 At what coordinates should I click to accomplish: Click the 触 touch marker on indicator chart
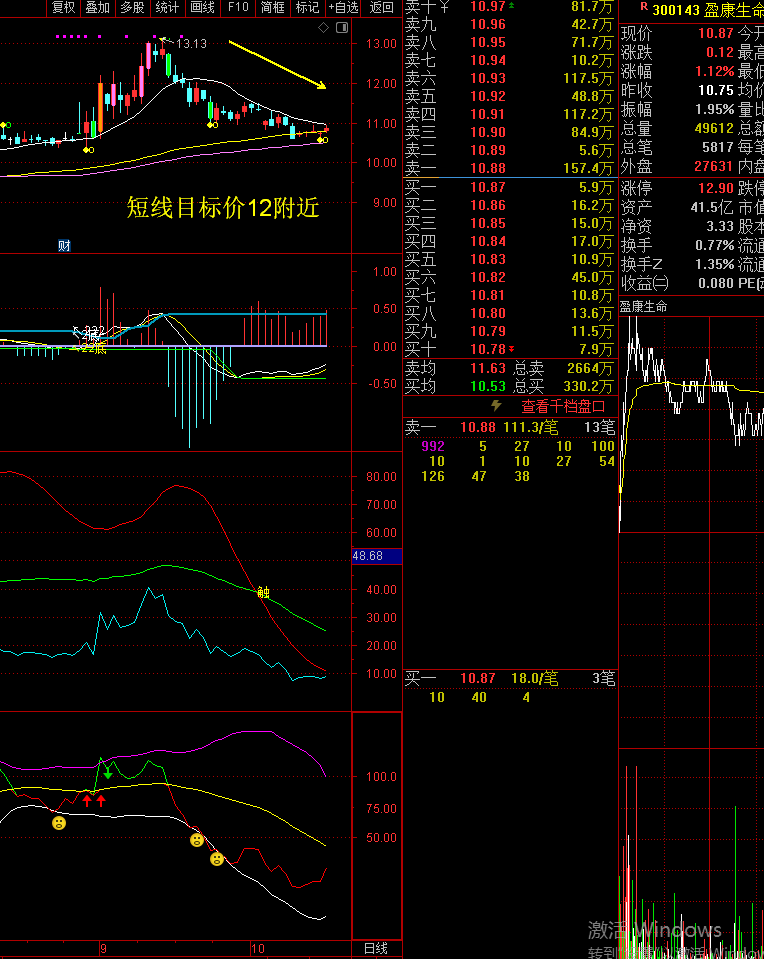(x=263, y=592)
